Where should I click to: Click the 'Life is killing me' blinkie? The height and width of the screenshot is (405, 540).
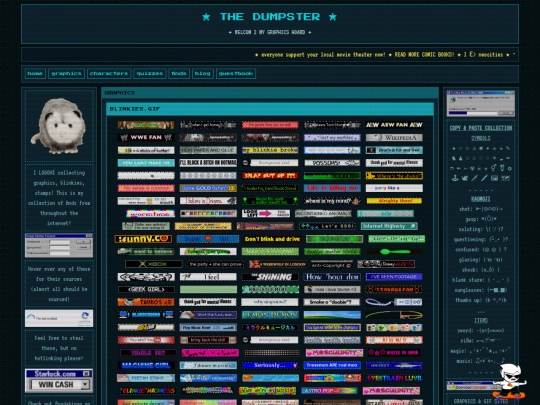point(332,188)
